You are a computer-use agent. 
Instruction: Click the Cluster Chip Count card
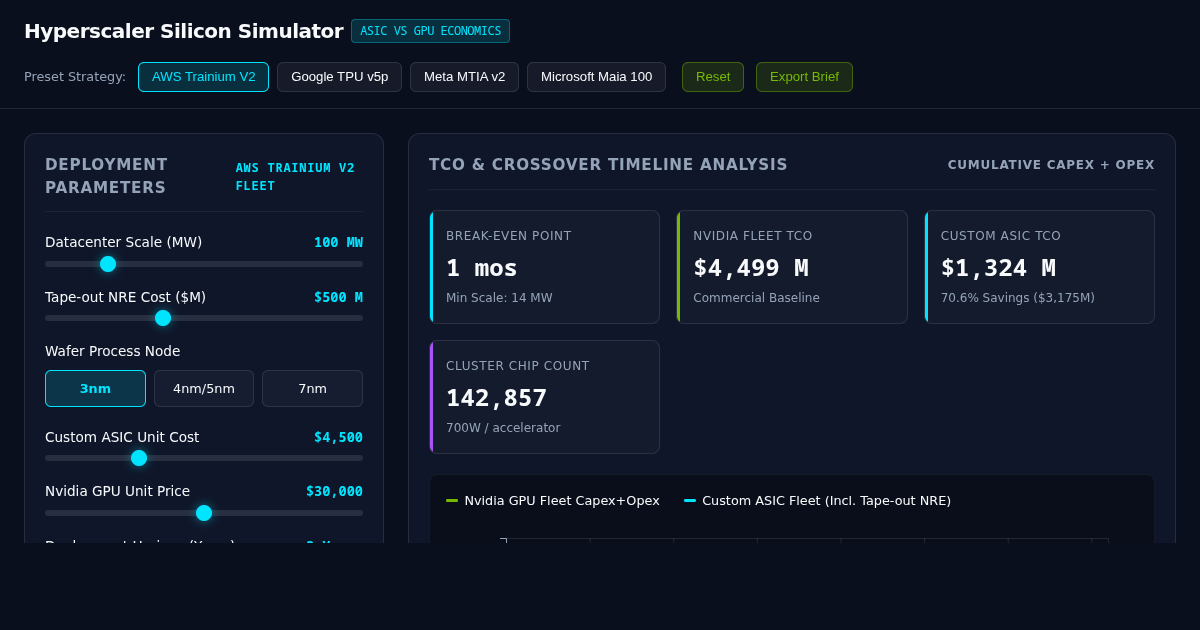point(544,397)
